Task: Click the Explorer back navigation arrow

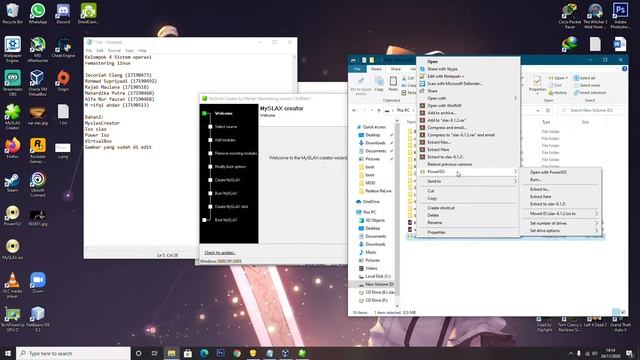Action: point(354,110)
